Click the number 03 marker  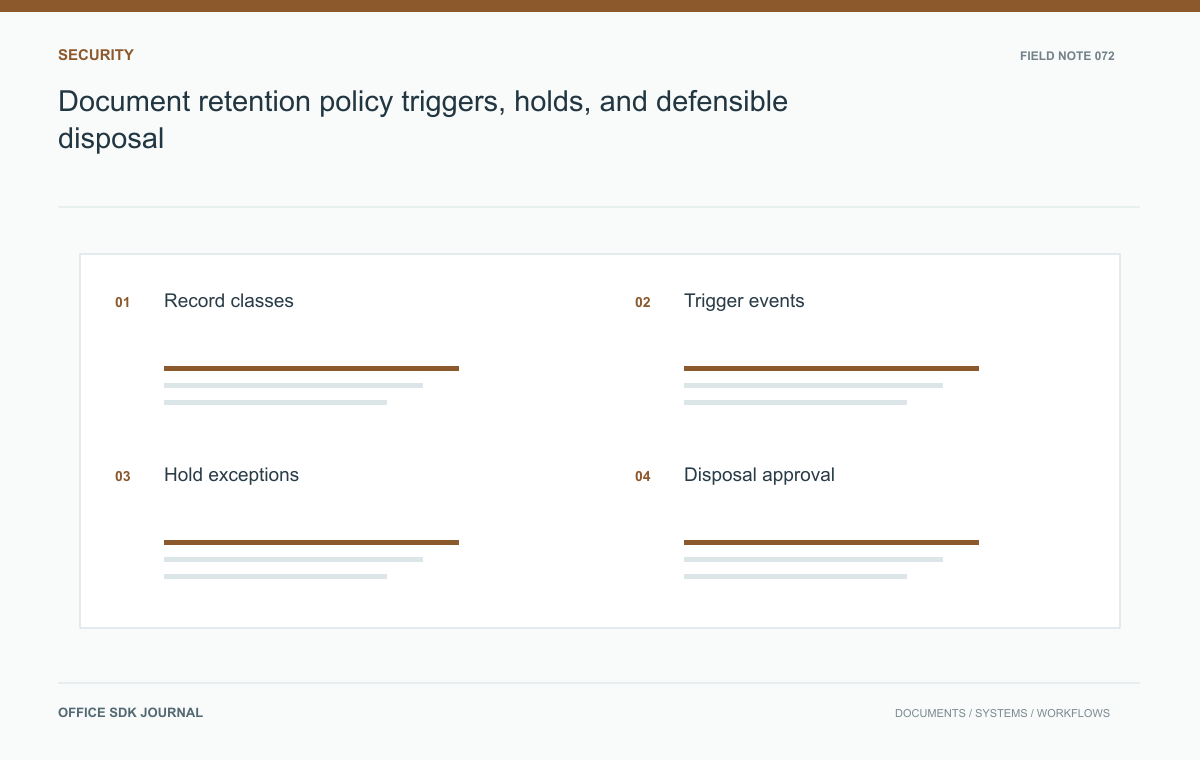122,476
